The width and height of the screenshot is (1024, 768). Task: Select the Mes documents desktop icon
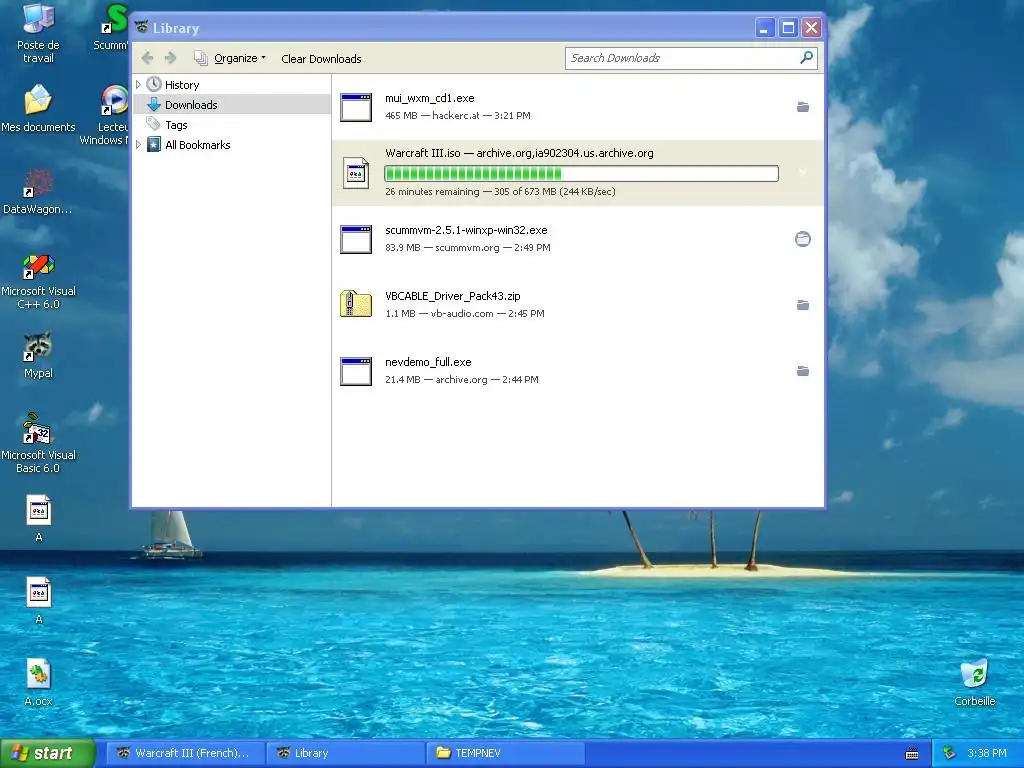click(38, 108)
